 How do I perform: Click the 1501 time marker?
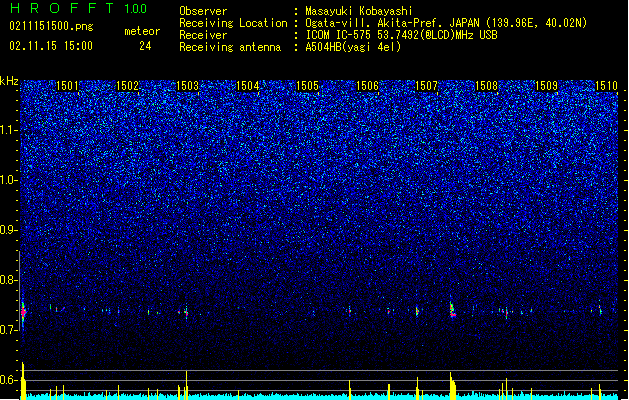67,86
